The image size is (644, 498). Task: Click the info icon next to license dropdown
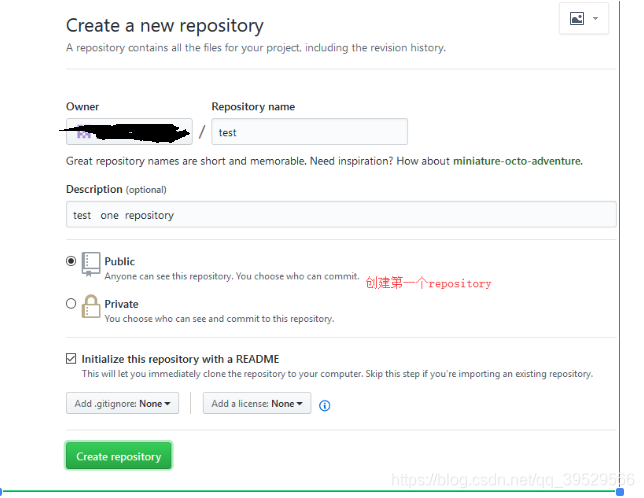(324, 405)
